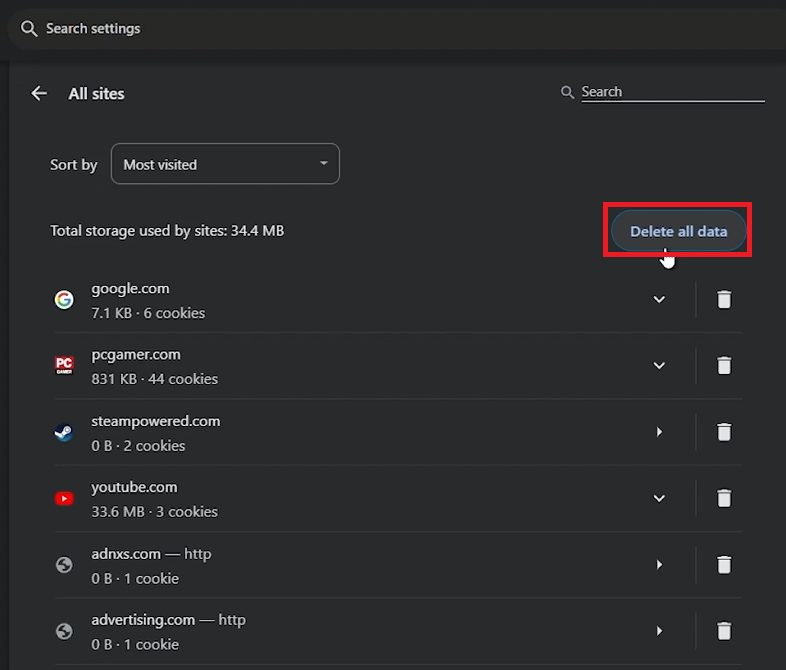Expand the youtube.com entry chevron

click(x=659, y=498)
